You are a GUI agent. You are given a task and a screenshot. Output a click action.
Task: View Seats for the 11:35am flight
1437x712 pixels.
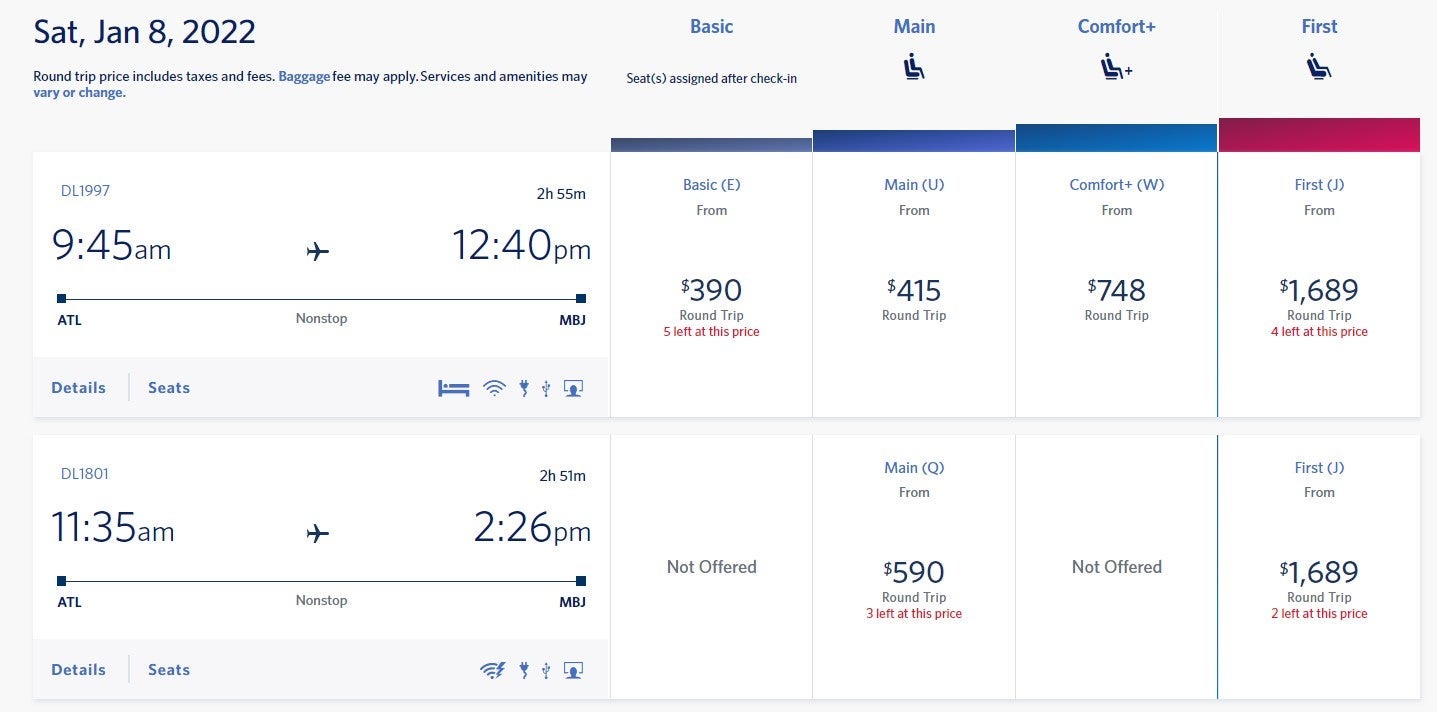[169, 670]
